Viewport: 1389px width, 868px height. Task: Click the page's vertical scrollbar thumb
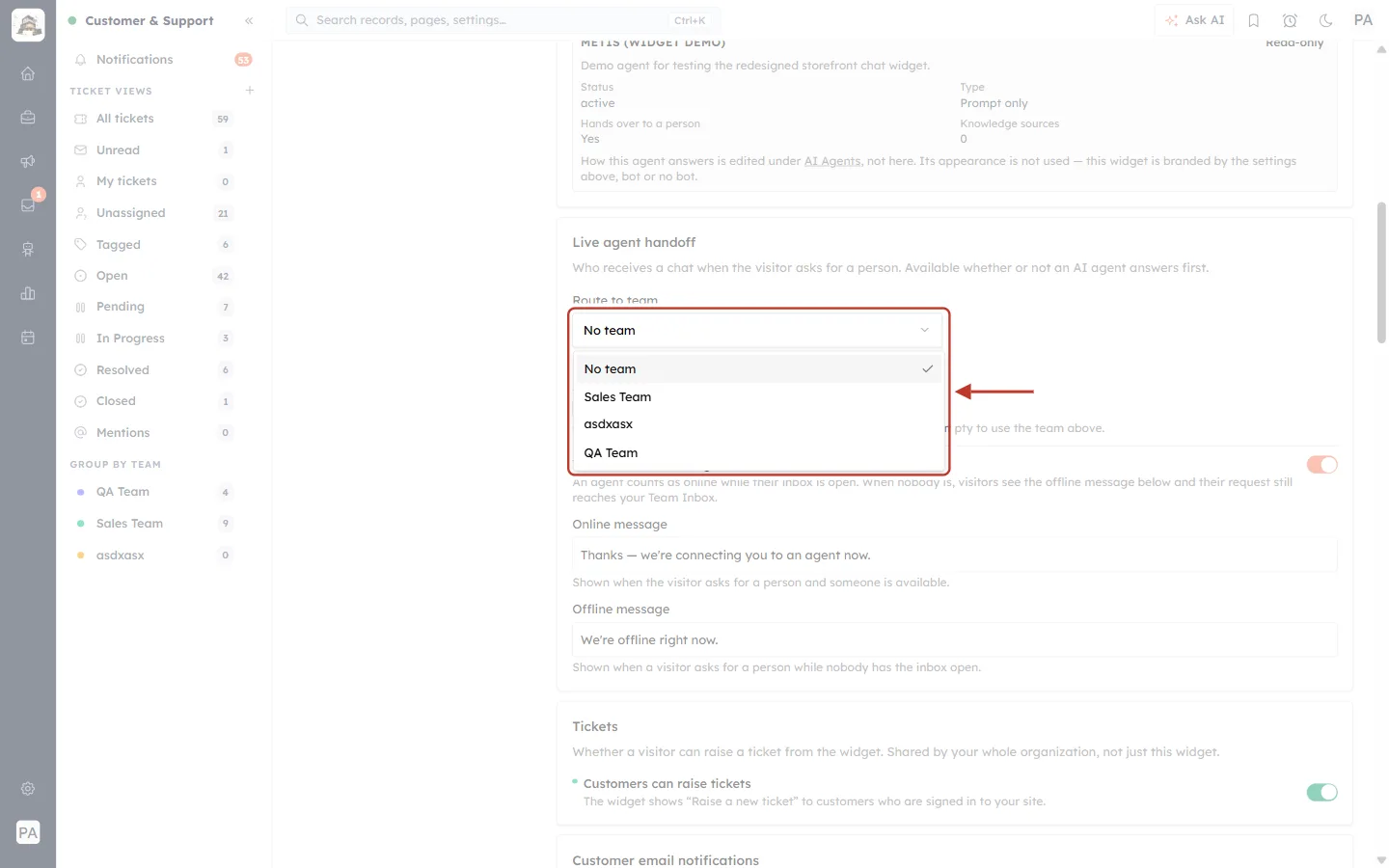pyautogui.click(x=1381, y=272)
